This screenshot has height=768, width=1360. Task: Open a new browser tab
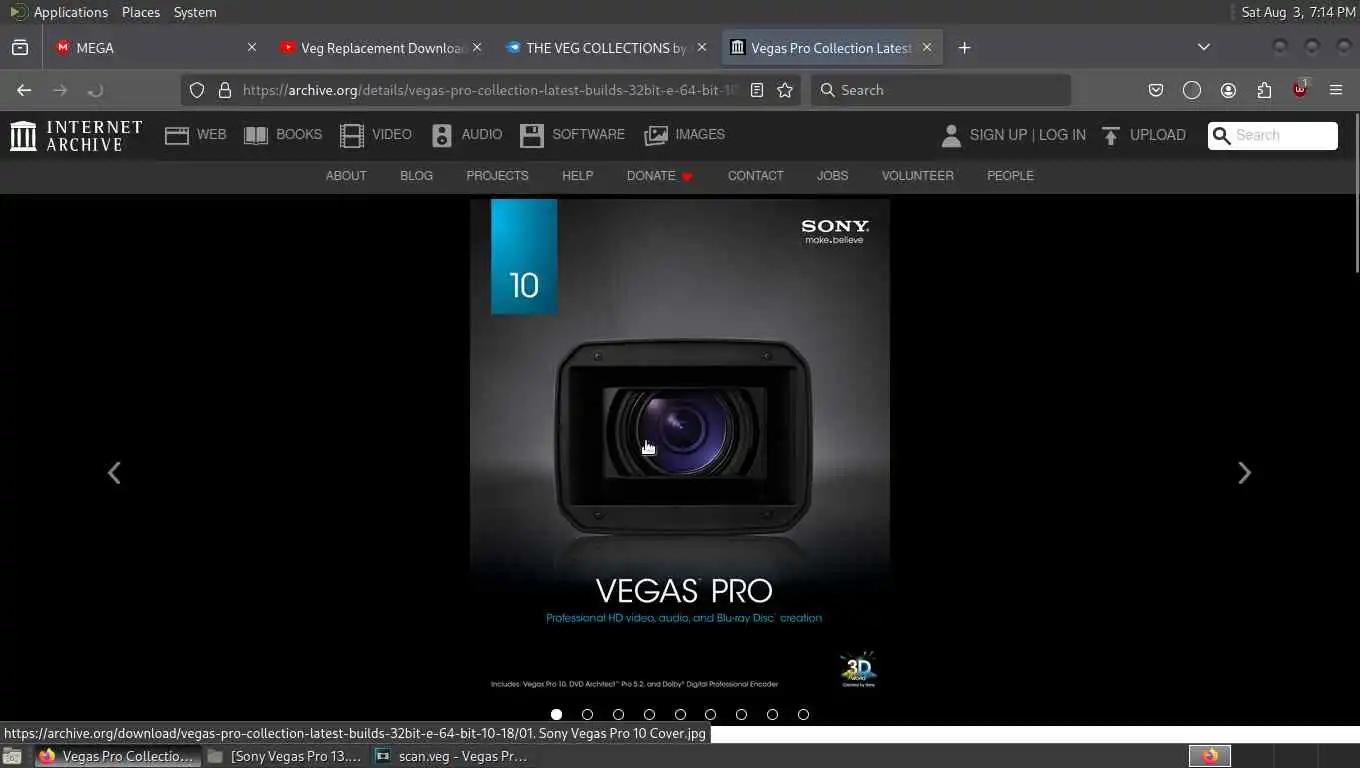tap(964, 47)
